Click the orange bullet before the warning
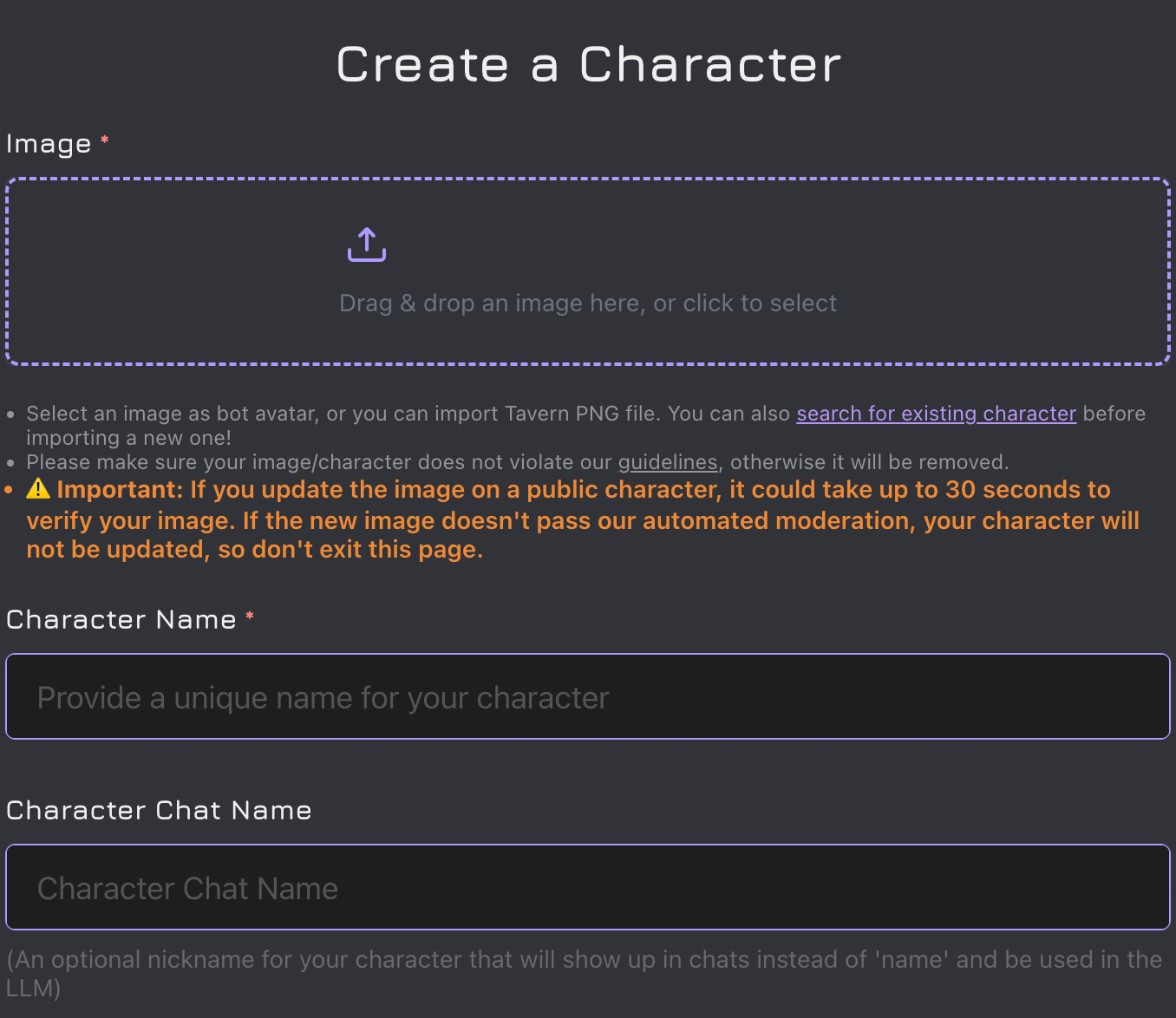1176x1018 pixels. 10,491
